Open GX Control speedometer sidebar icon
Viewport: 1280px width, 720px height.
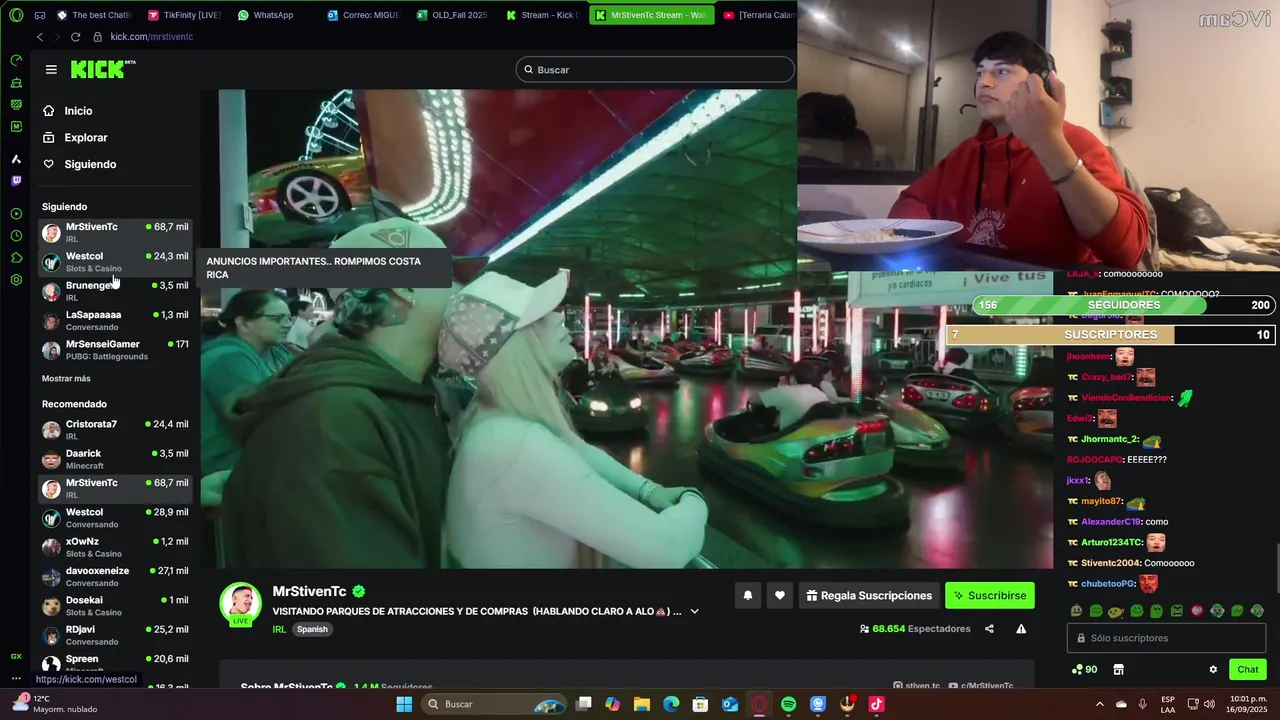tap(16, 61)
